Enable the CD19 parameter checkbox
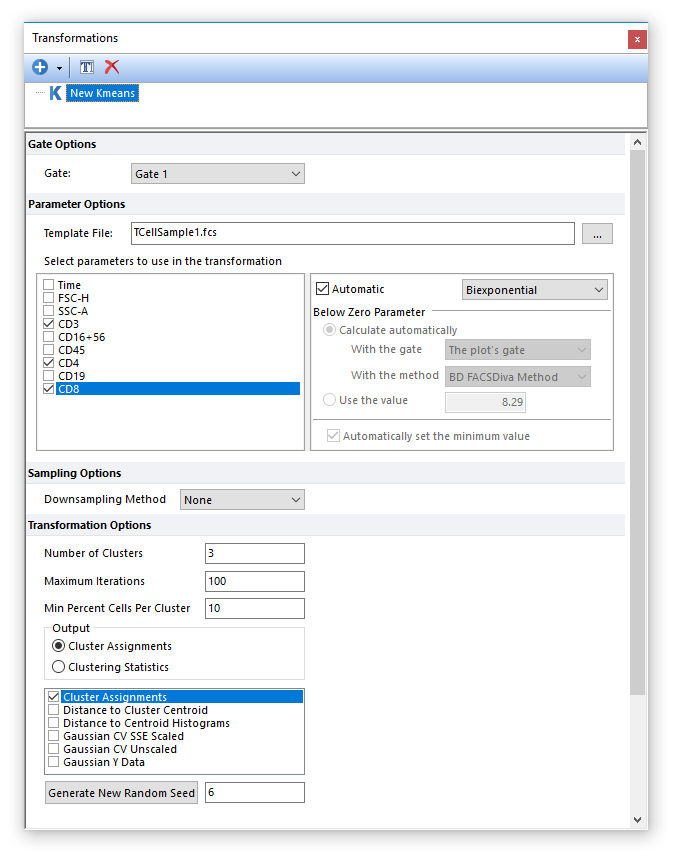Image resolution: width=678 pixels, height=859 pixels. point(49,376)
